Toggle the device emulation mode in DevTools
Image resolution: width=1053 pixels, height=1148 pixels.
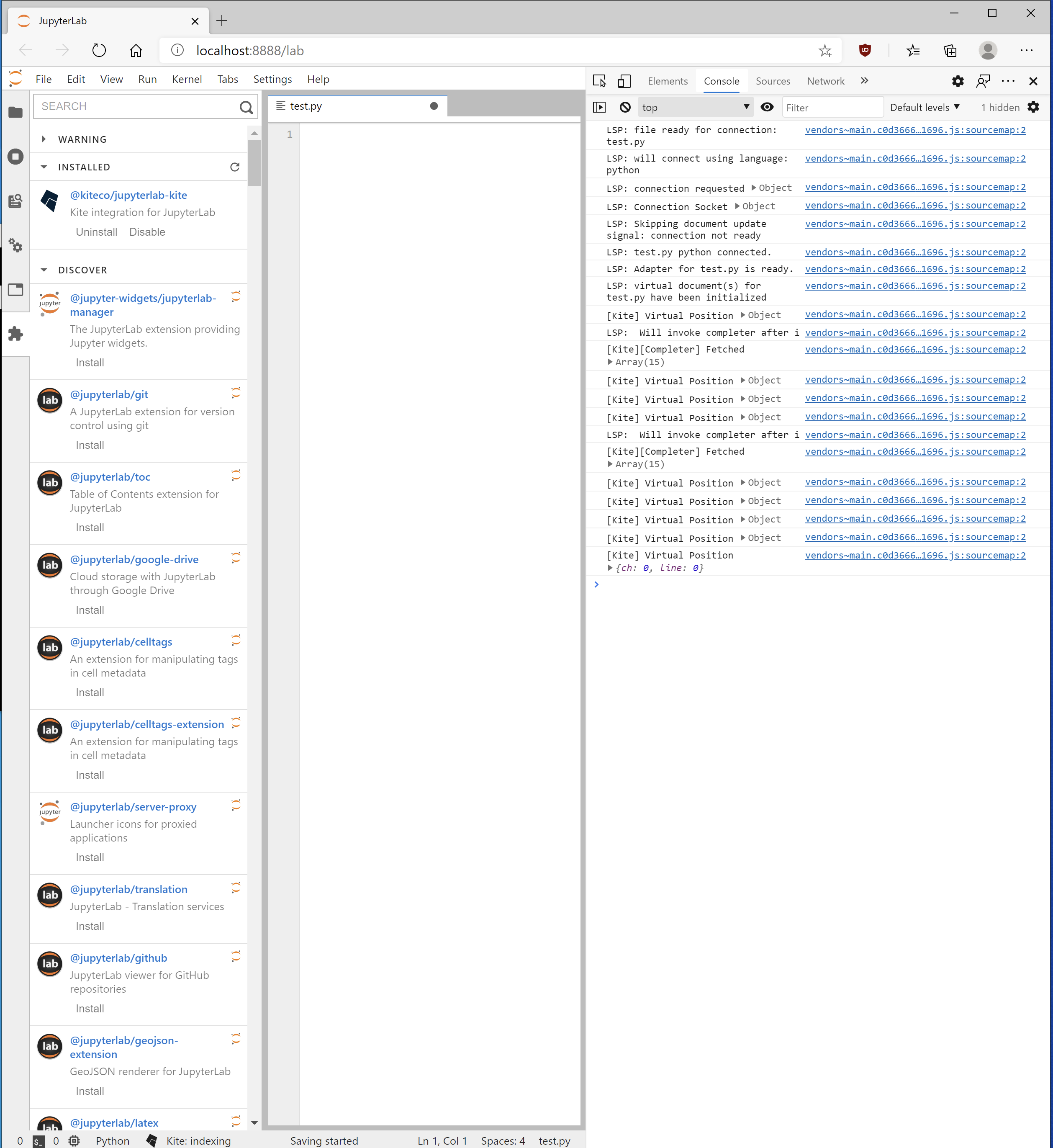pyautogui.click(x=624, y=81)
